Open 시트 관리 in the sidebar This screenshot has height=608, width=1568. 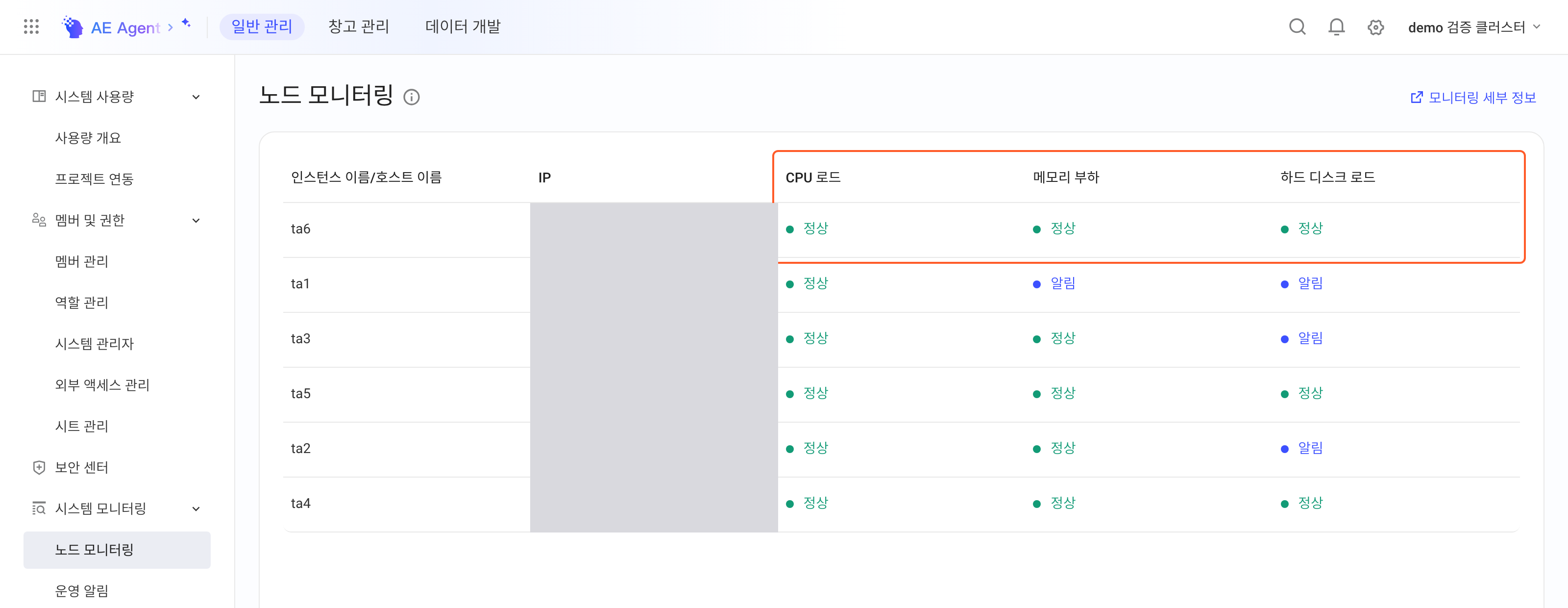coord(81,427)
